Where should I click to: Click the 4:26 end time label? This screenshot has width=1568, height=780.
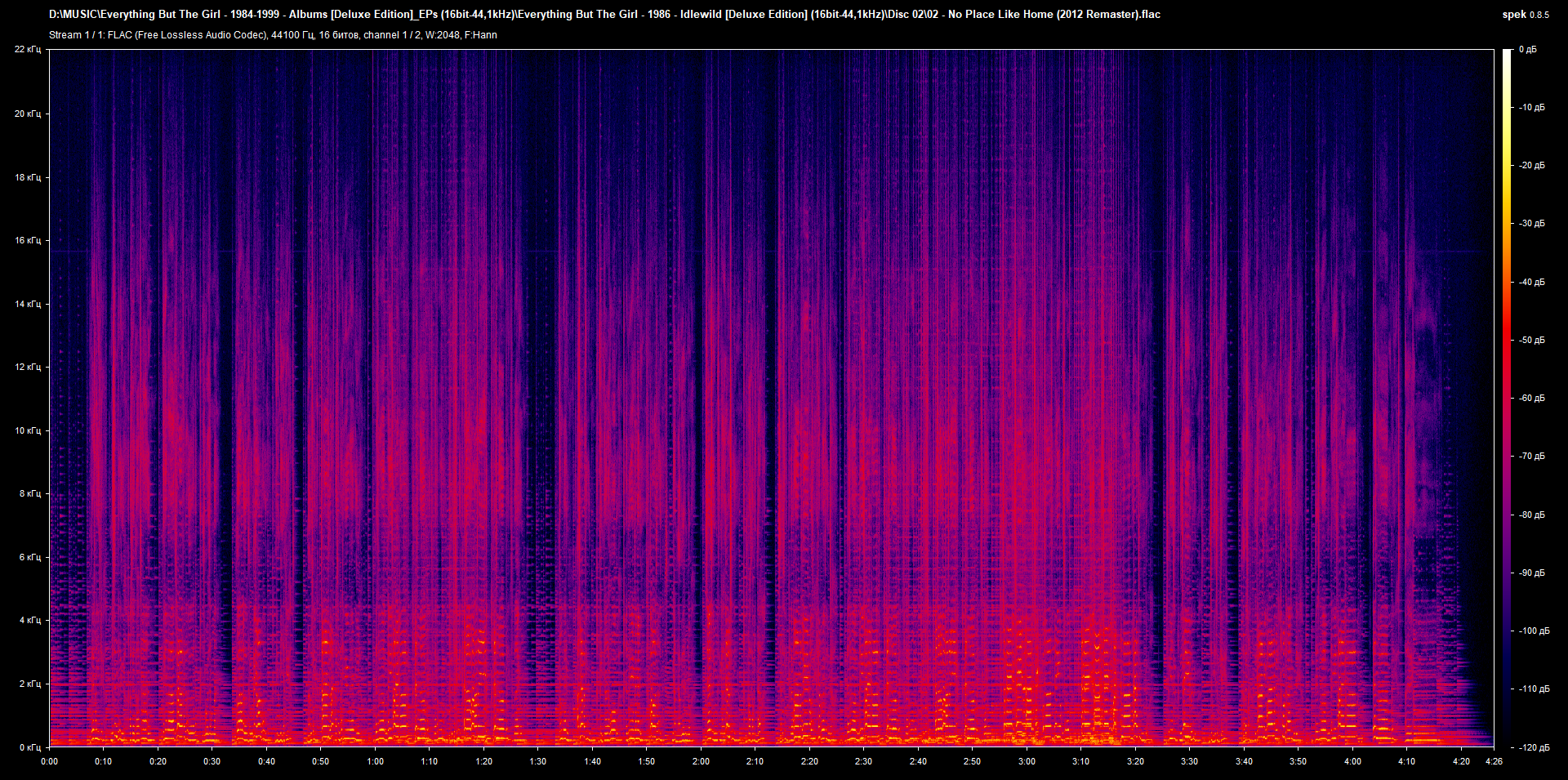(x=1494, y=761)
